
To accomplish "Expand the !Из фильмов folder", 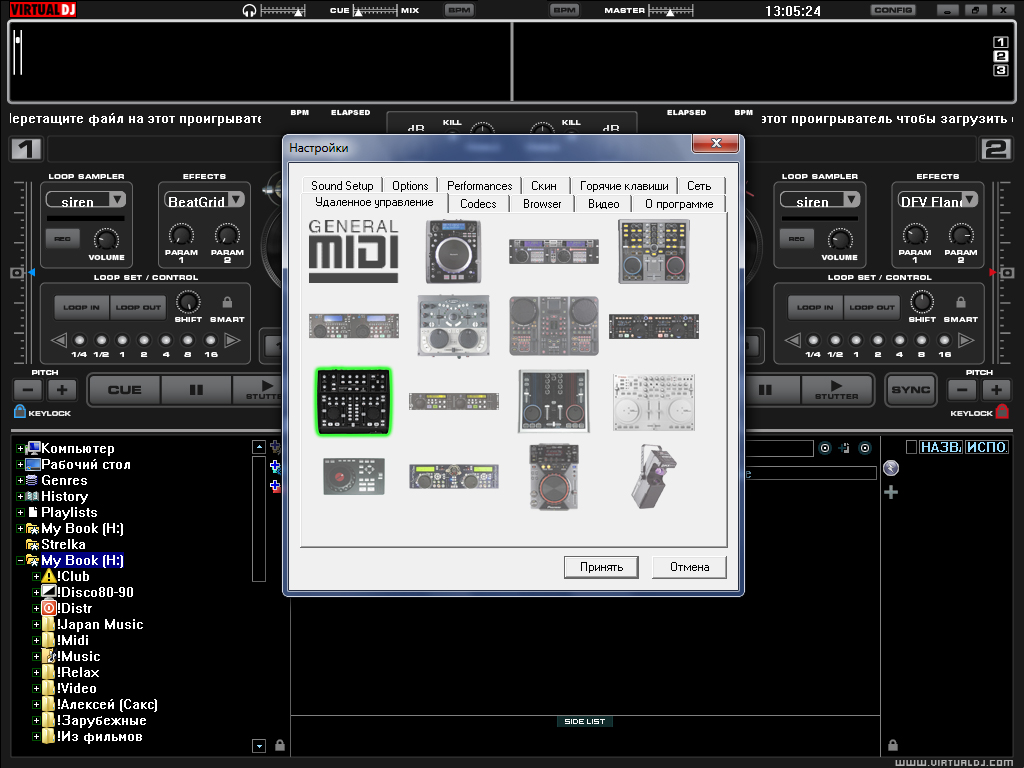I will (x=36, y=737).
